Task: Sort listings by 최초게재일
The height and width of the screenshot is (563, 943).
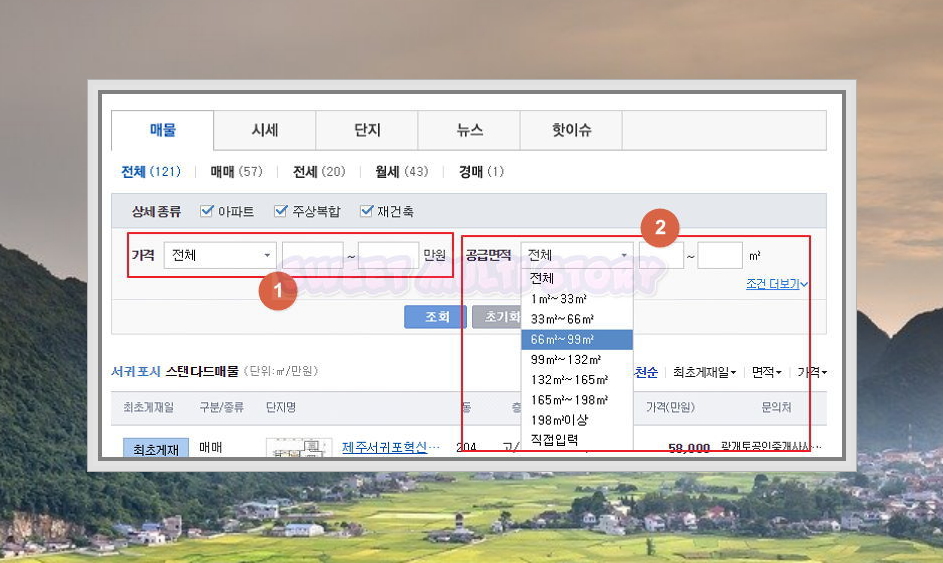Action: (x=704, y=373)
